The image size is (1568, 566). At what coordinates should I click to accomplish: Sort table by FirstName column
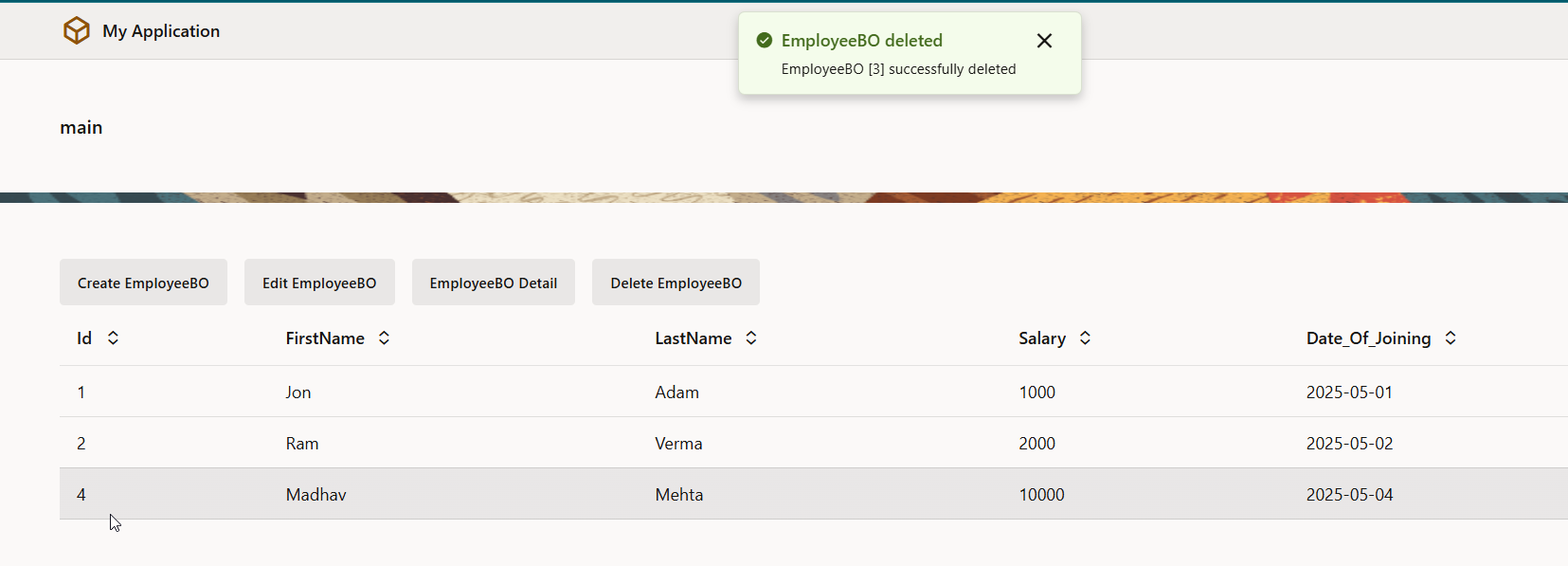[x=384, y=338]
